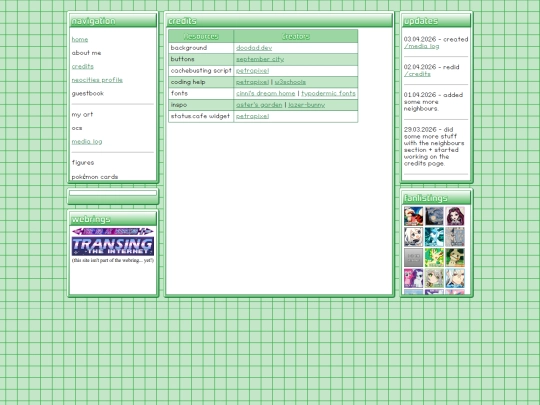Open the my art page
Image resolution: width=540 pixels, height=405 pixels.
[82, 114]
